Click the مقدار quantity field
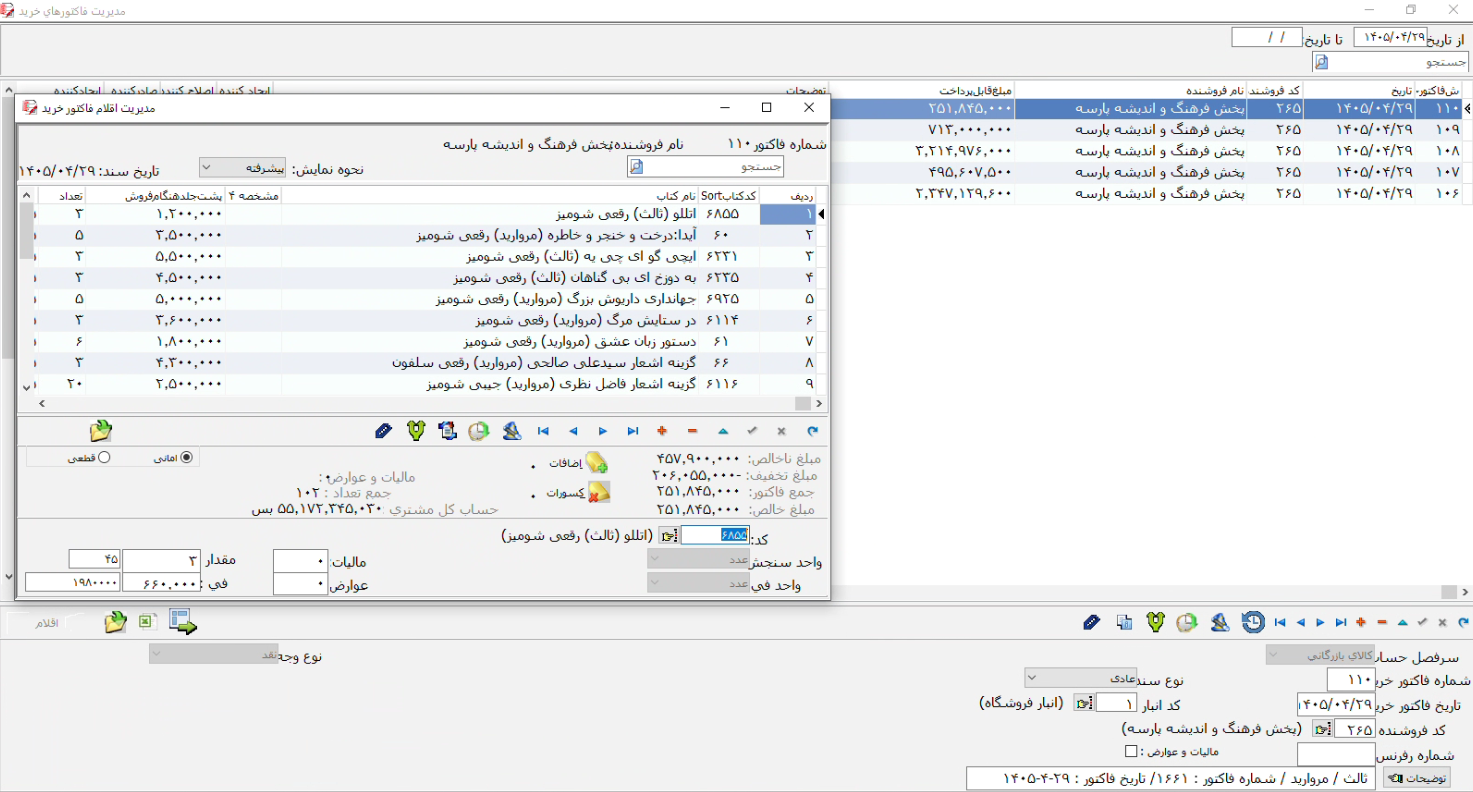 pyautogui.click(x=162, y=559)
